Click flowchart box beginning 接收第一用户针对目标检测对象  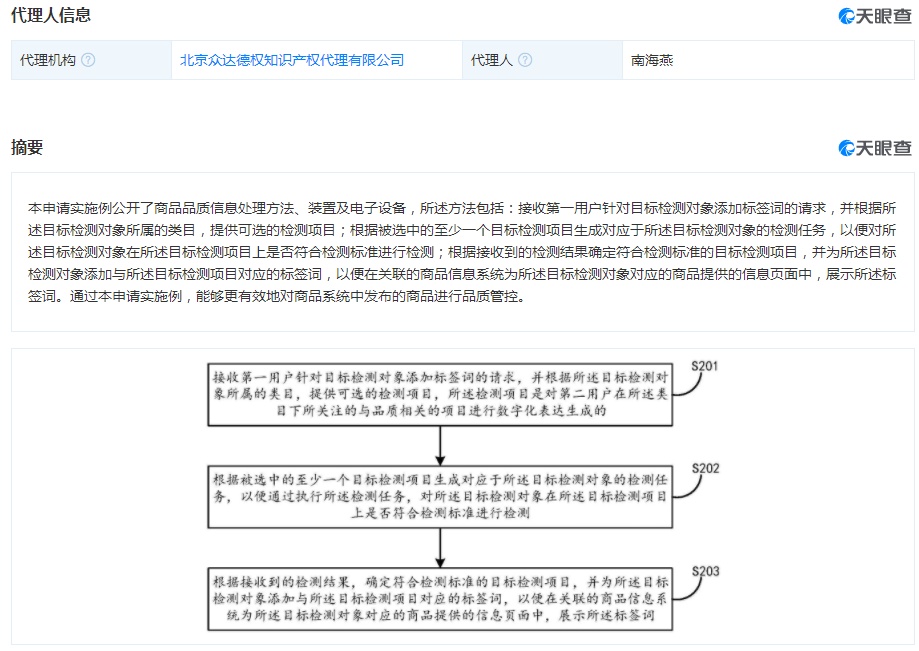pyautogui.click(x=440, y=394)
